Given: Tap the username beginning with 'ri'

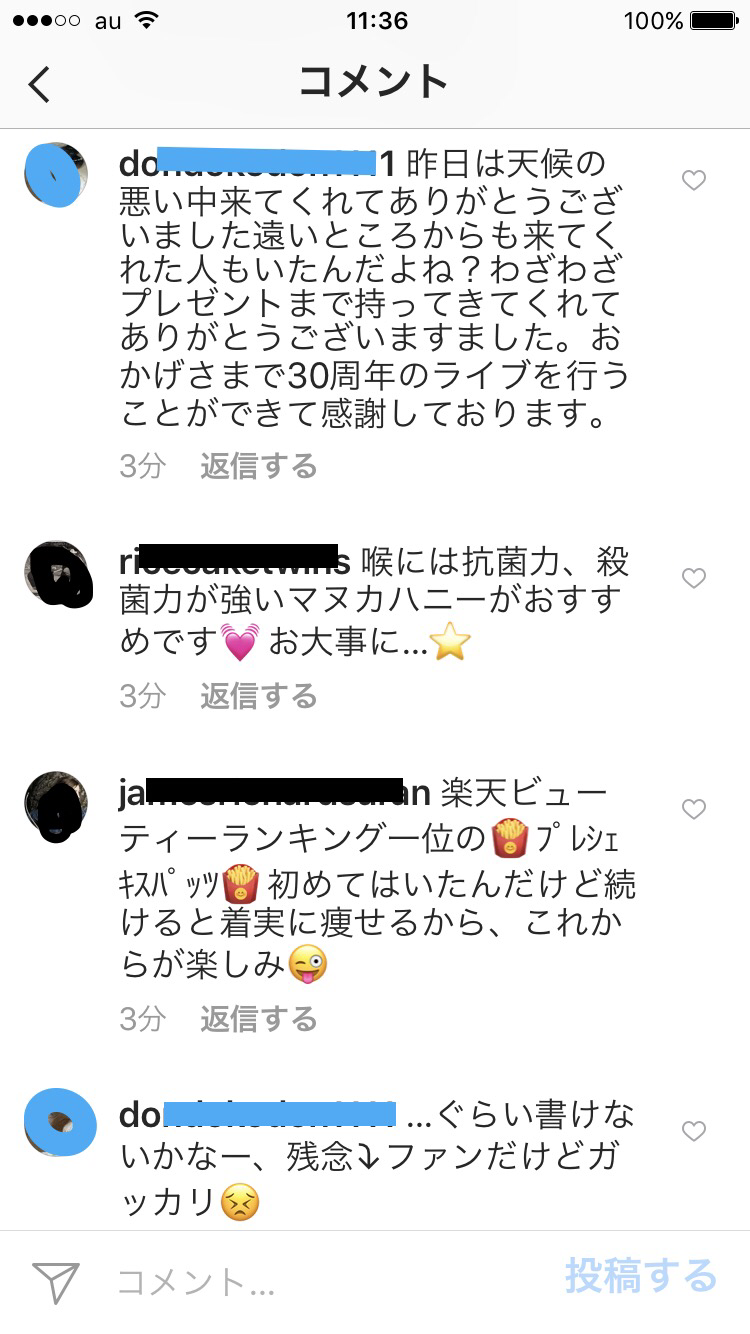Looking at the screenshot, I should coord(235,562).
